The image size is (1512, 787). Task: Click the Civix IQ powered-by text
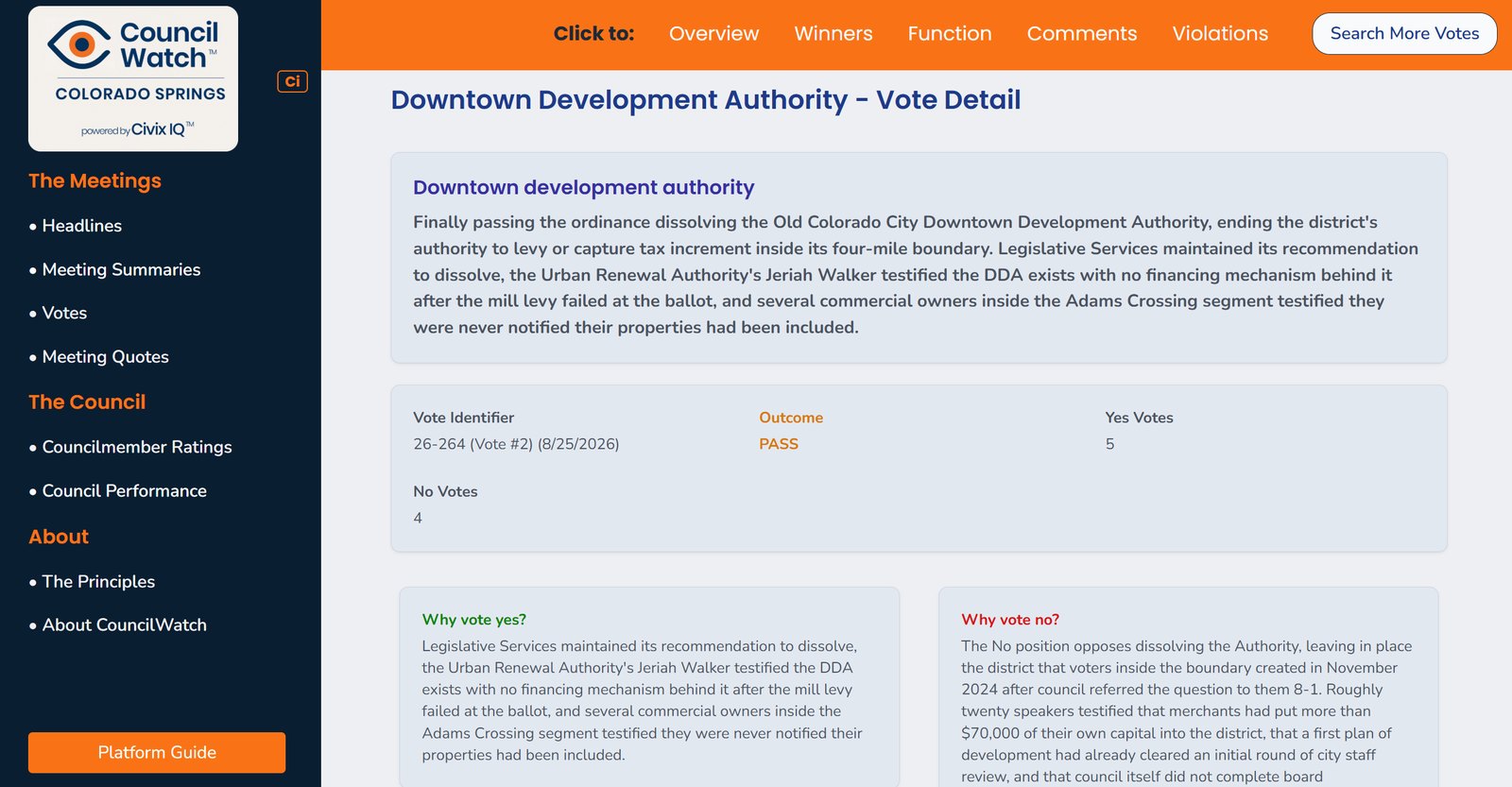pos(138,129)
